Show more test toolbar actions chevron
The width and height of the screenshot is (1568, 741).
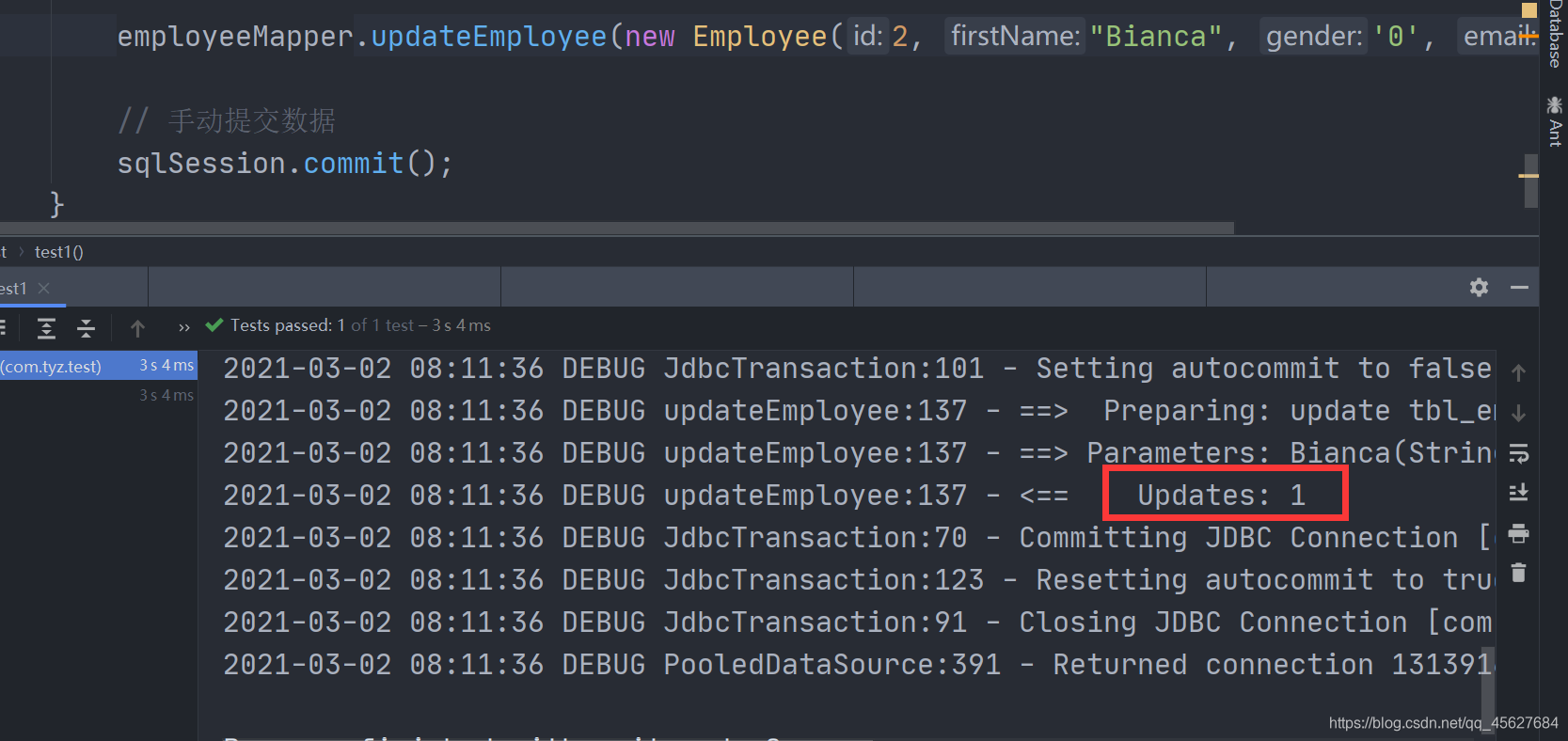coord(183,327)
